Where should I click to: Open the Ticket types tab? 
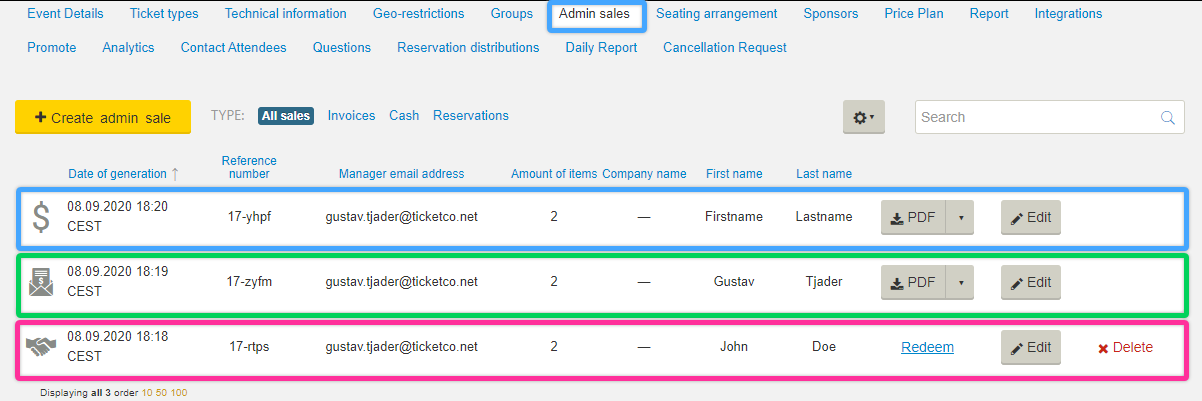click(164, 14)
